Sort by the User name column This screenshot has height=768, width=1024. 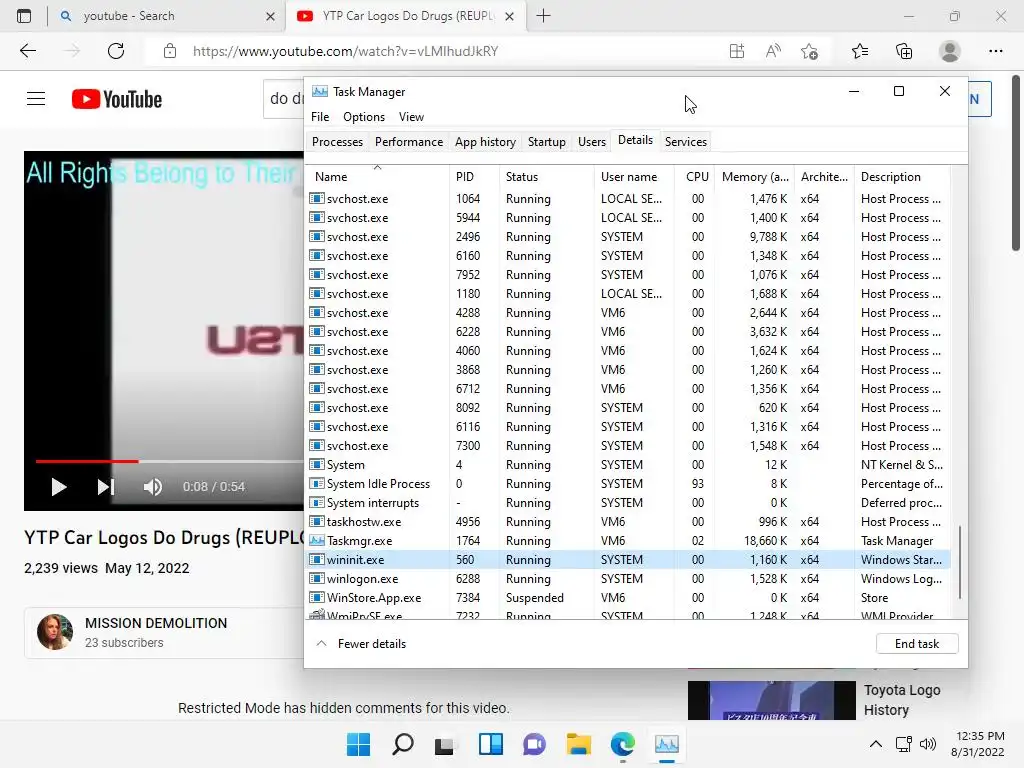[x=634, y=176]
